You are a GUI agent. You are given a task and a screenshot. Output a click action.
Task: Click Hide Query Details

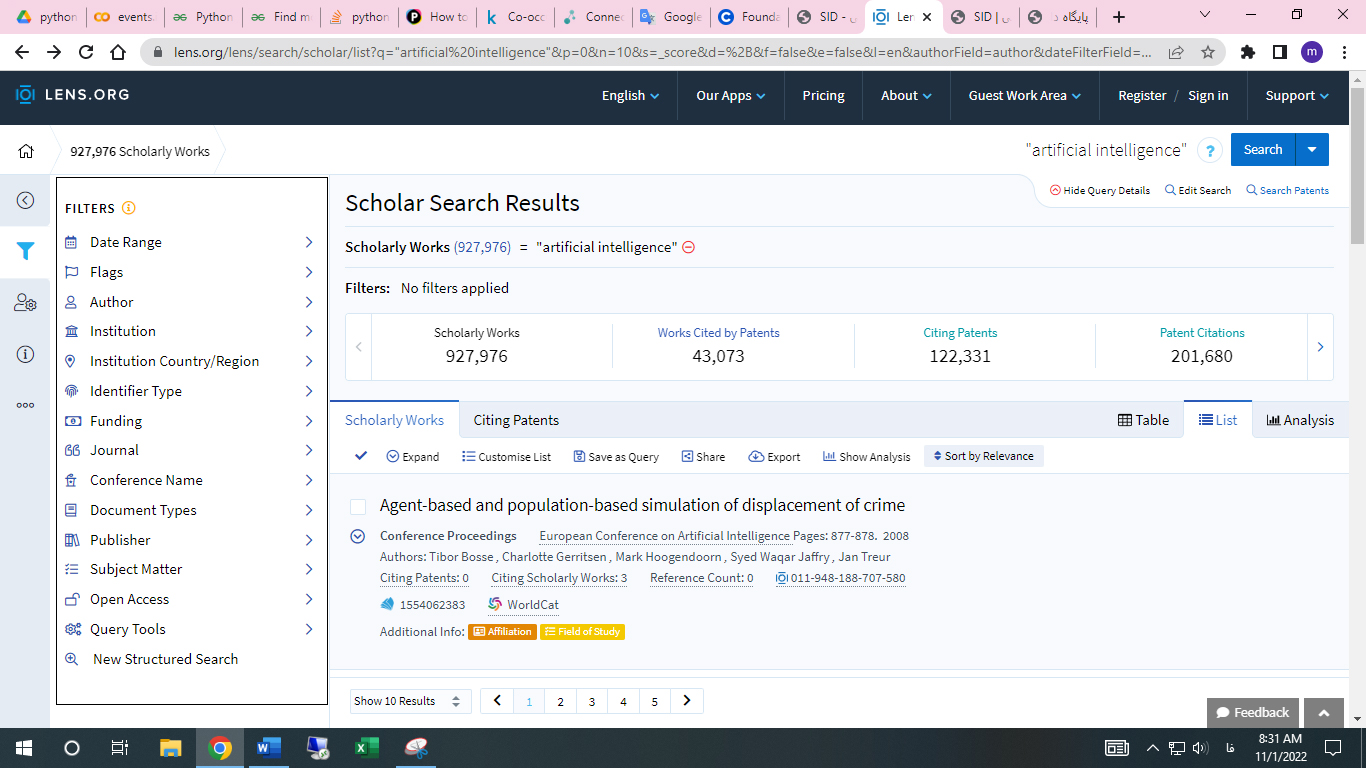tap(1100, 190)
